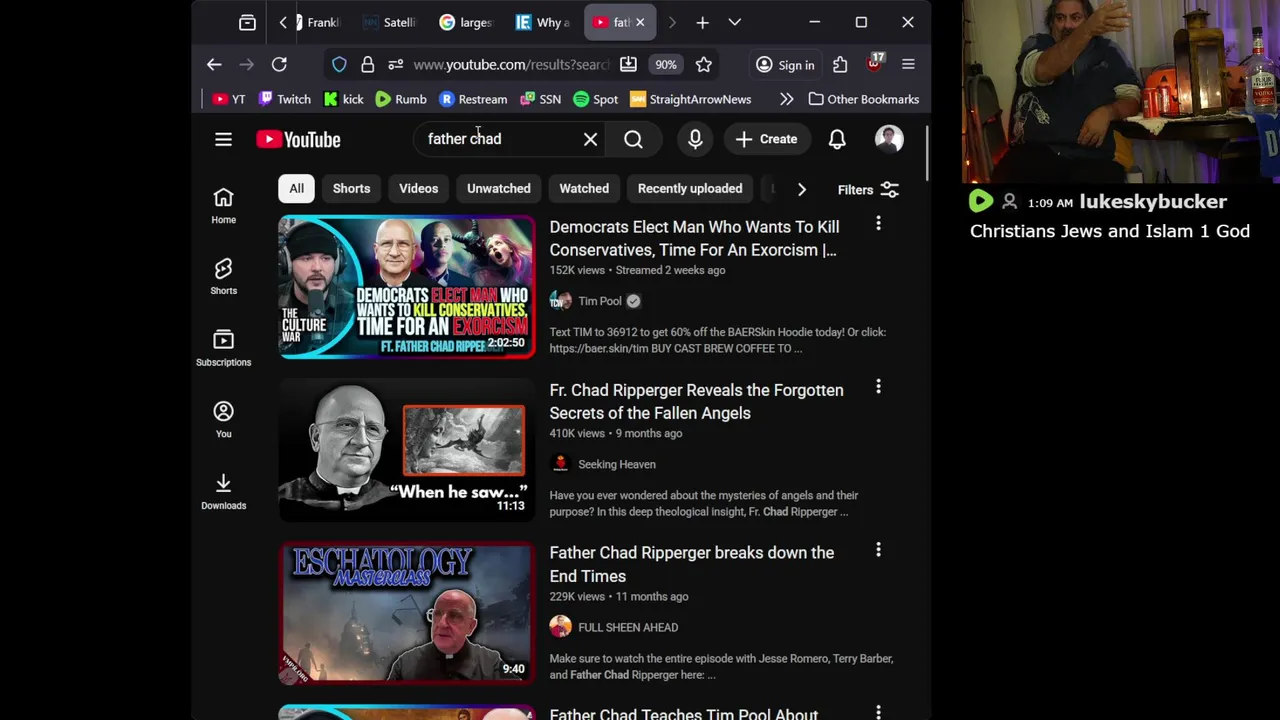Click the browser Sign in button

785,64
